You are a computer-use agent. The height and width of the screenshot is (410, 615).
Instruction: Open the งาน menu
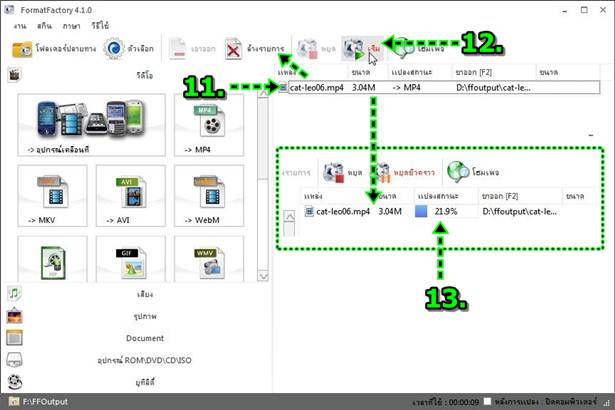click(20, 26)
